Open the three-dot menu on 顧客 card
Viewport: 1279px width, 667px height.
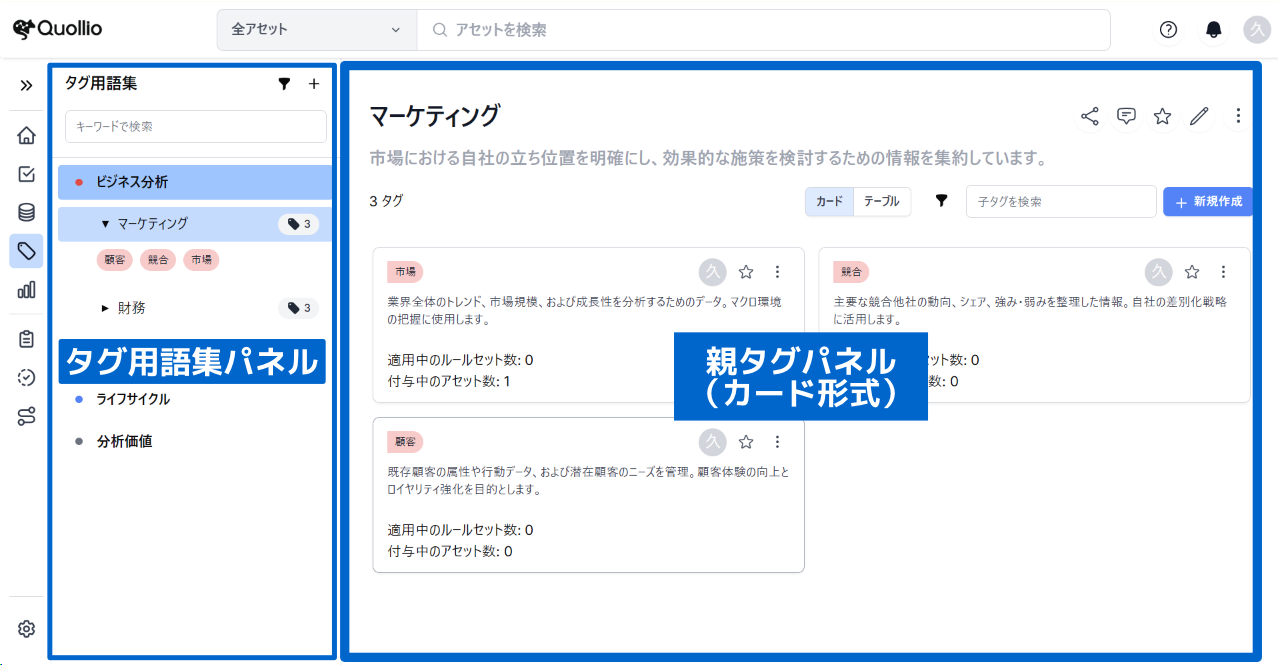point(778,441)
